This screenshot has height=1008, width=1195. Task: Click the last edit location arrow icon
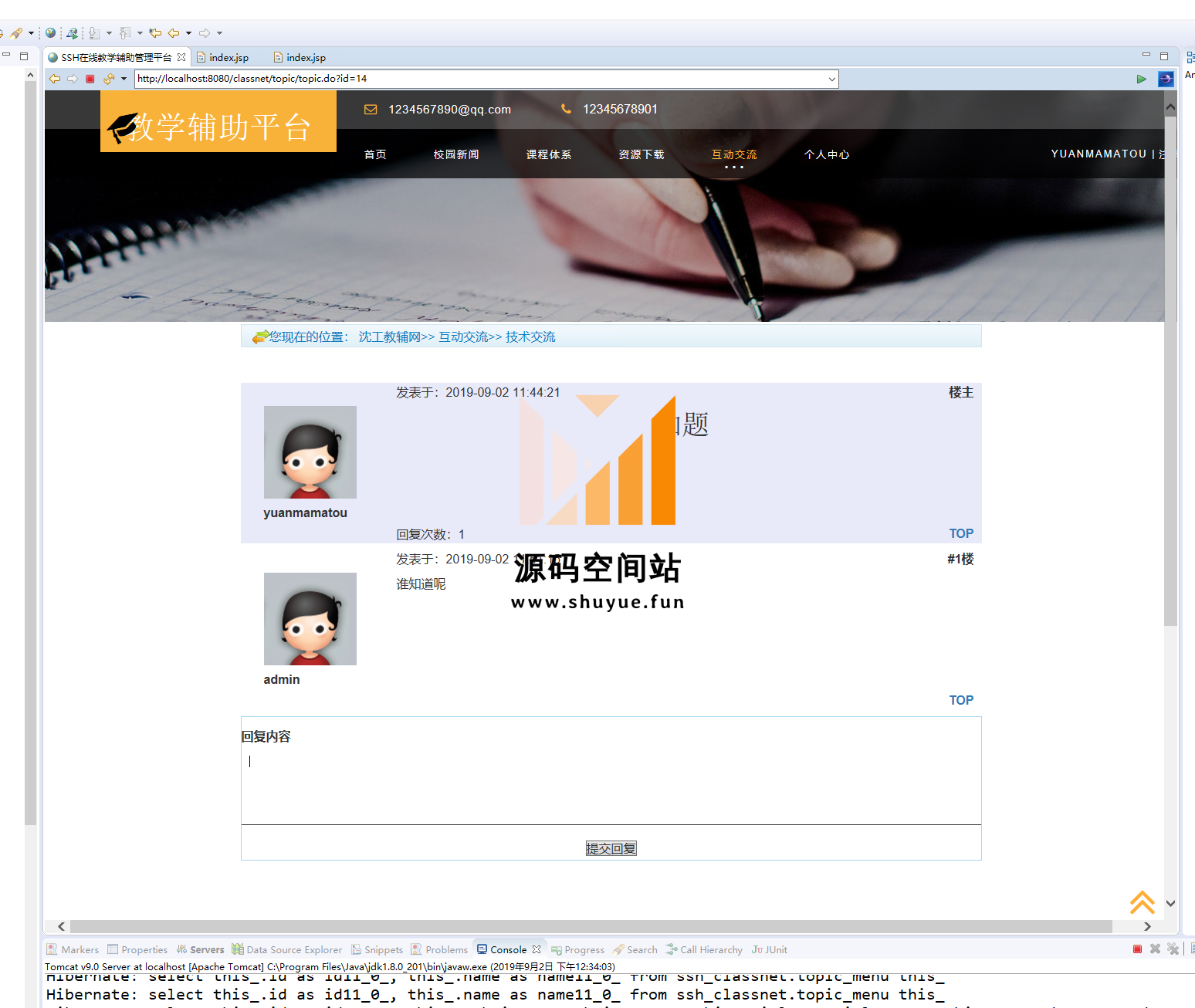[x=155, y=33]
